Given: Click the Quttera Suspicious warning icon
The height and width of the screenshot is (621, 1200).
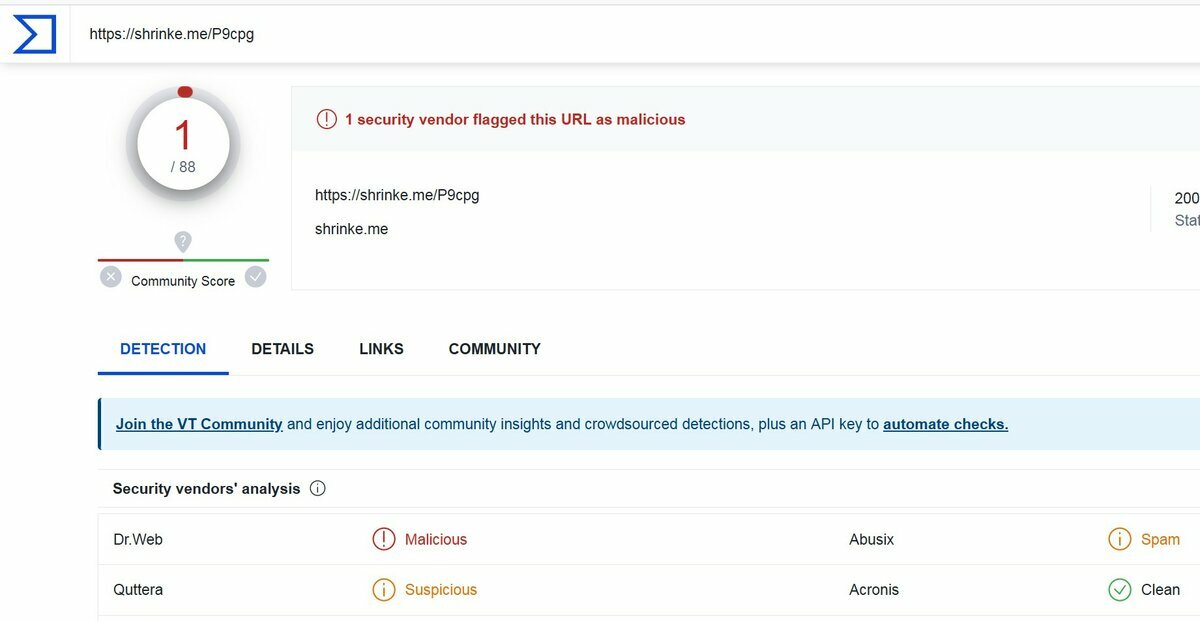Looking at the screenshot, I should [x=383, y=590].
